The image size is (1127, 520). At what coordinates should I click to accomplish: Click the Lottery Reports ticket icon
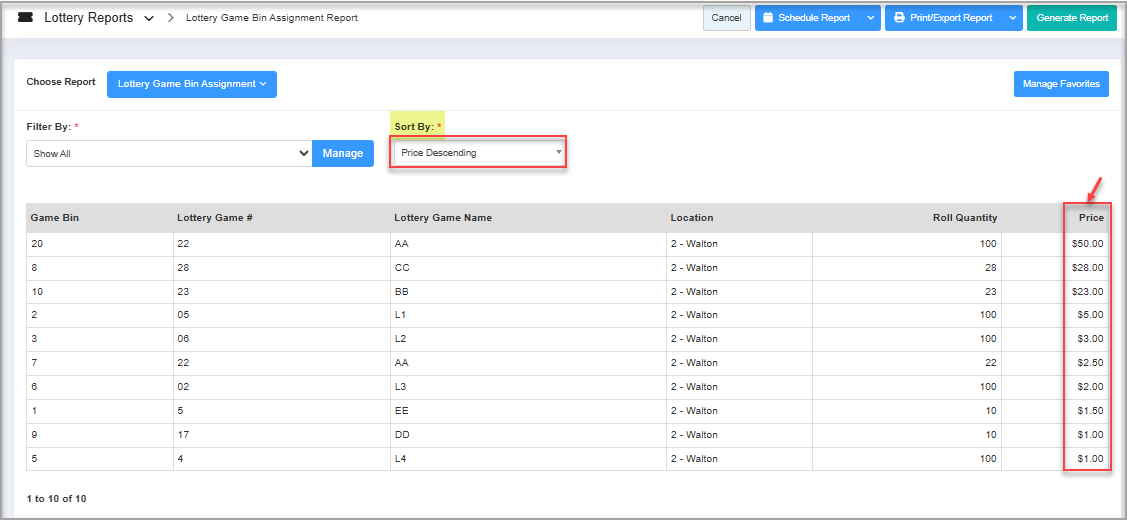click(x=26, y=18)
